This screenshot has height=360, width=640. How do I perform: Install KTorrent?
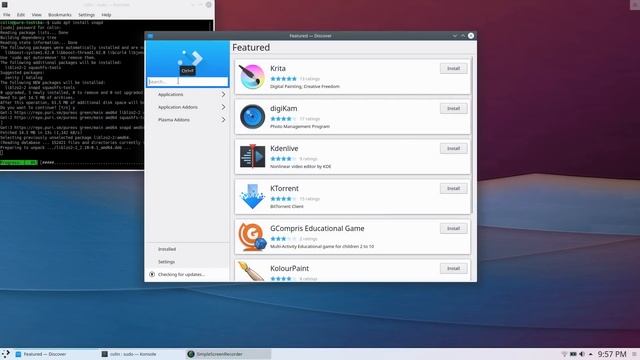453,189
